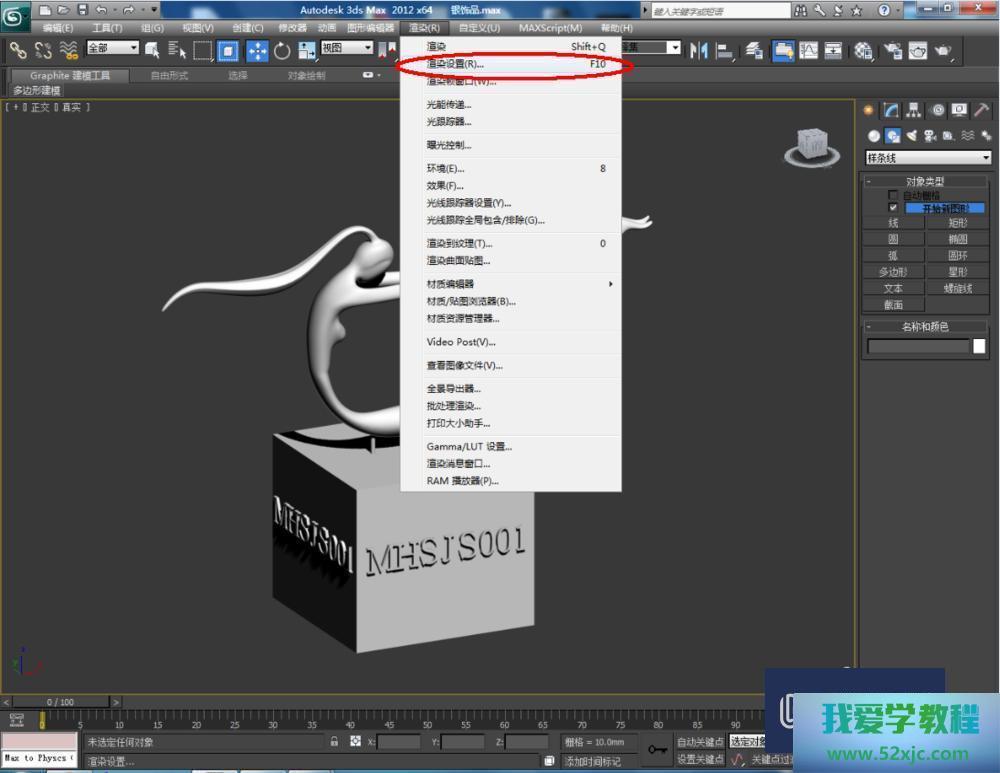Choose the Lights category icon
The image size is (1000, 773).
pos(912,136)
